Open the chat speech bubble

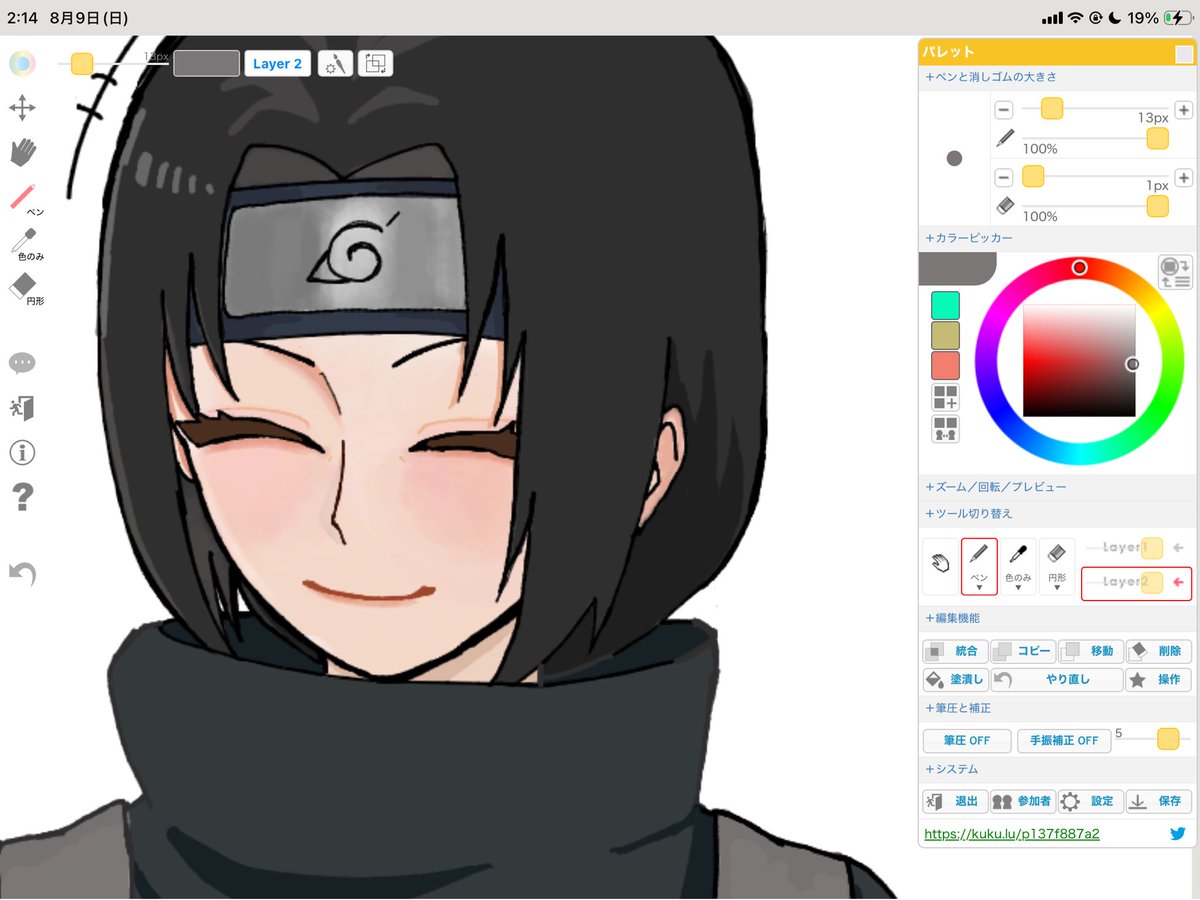(x=22, y=363)
